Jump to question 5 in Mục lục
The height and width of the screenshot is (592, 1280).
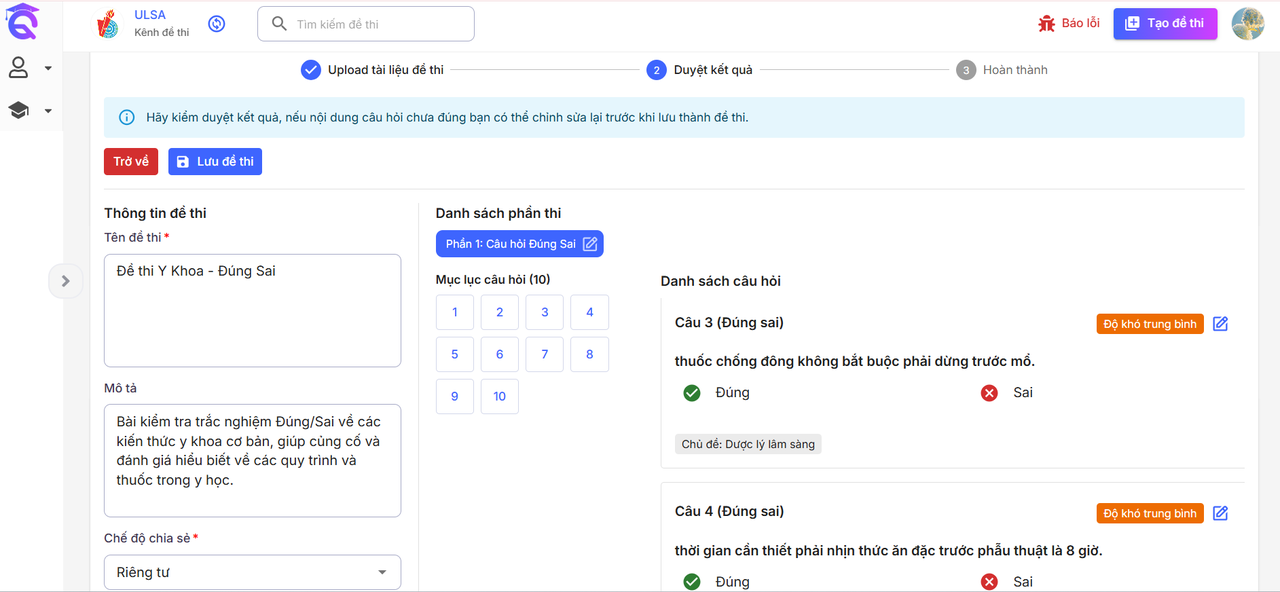[x=455, y=354]
